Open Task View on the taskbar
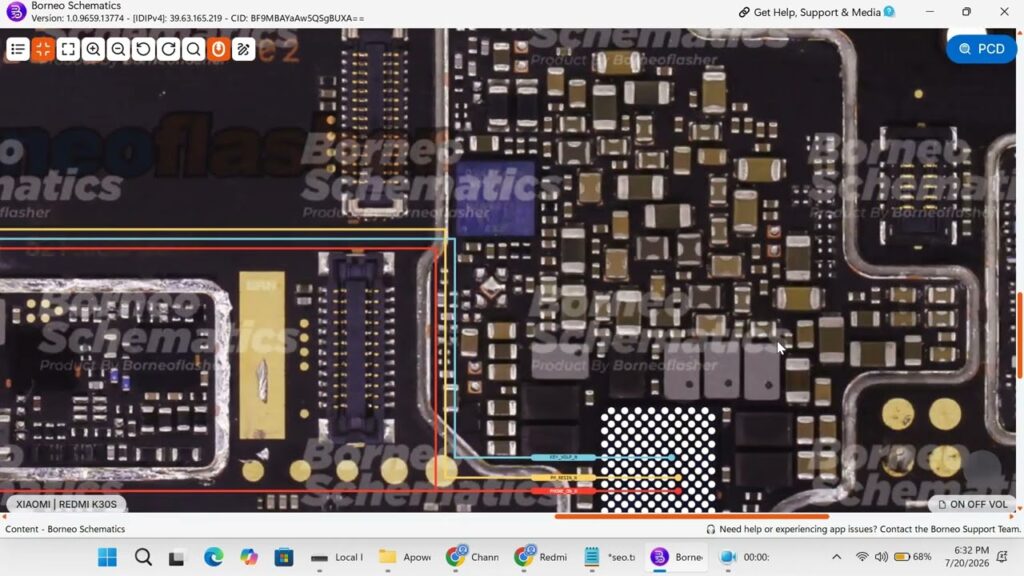Screen dimensions: 1024x576 177,557
